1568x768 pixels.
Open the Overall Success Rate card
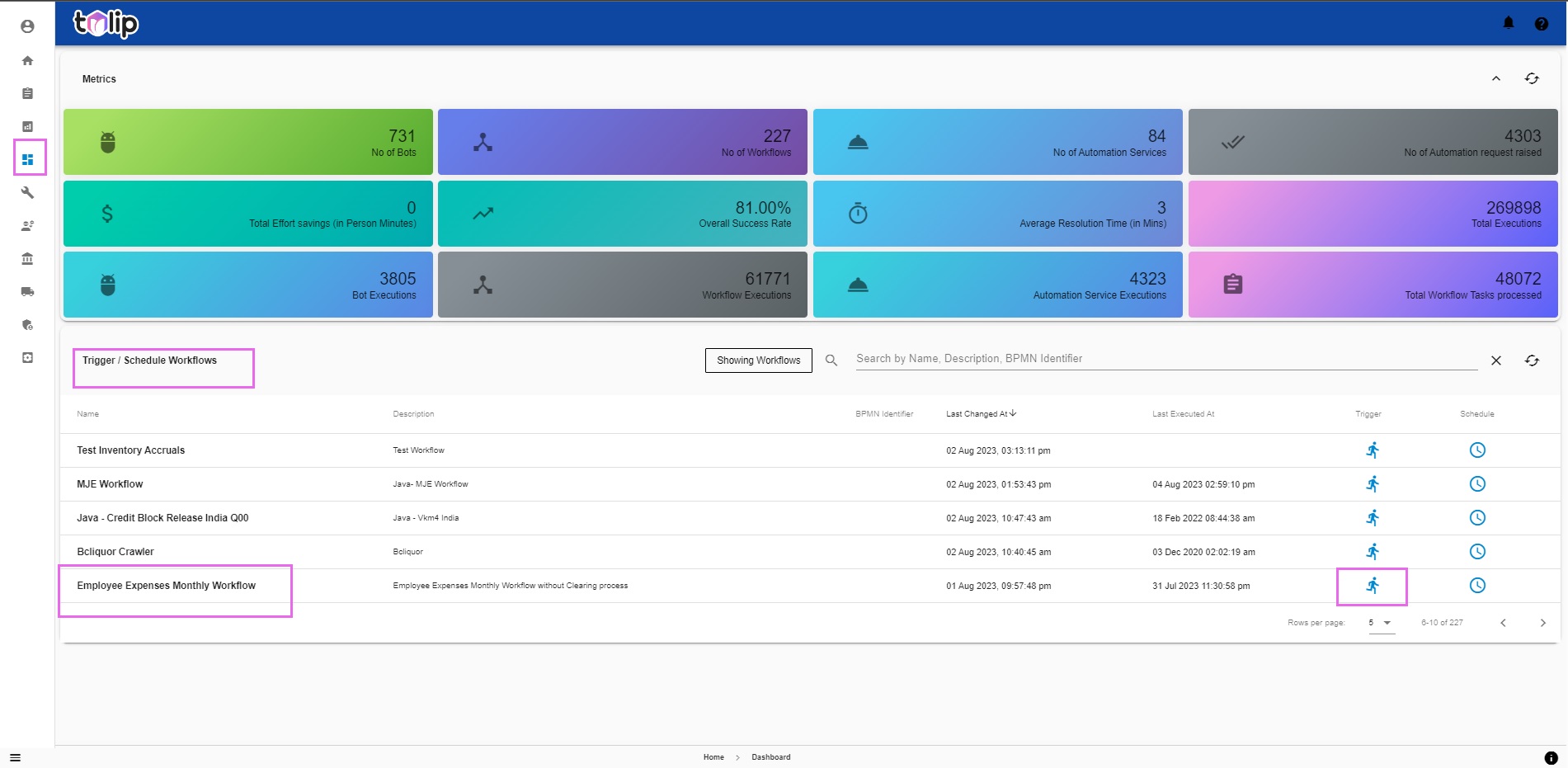click(623, 214)
